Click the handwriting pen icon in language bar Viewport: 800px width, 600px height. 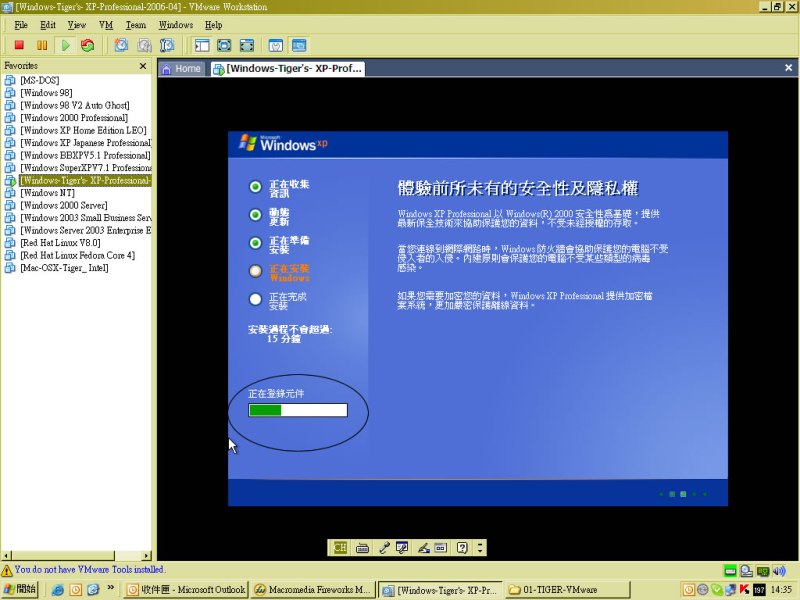(423, 547)
